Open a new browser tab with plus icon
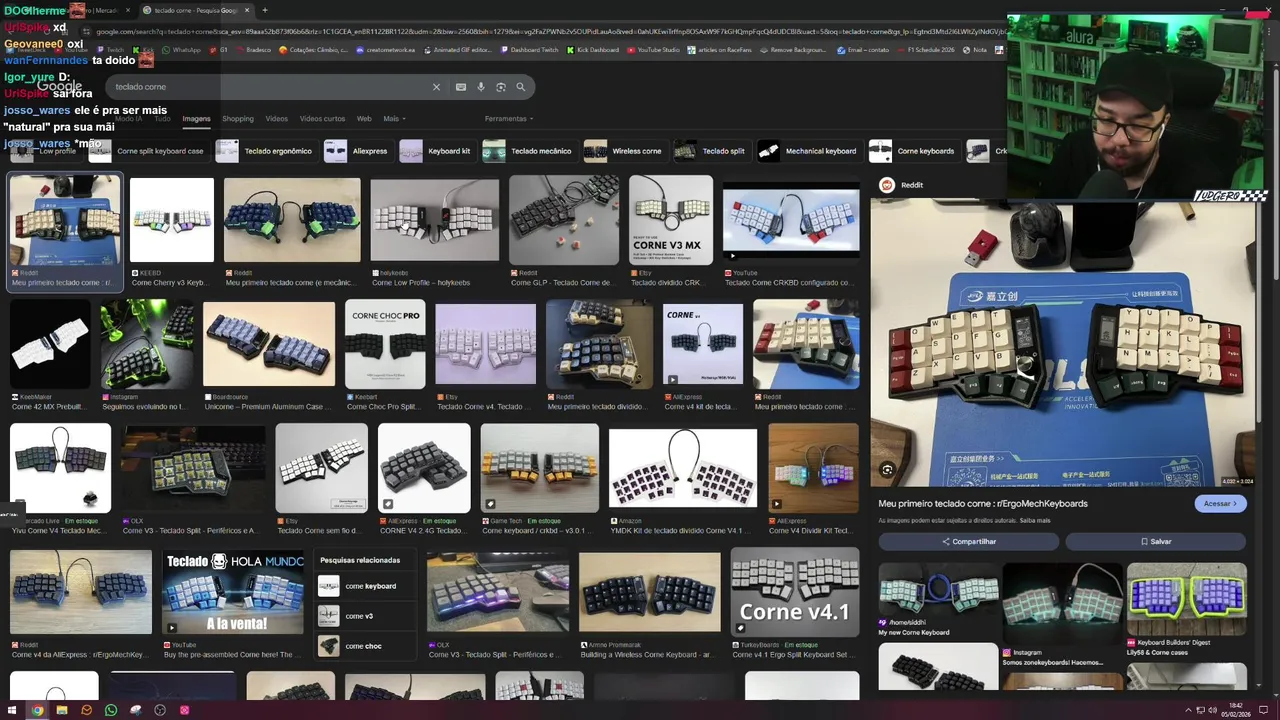Screen dimensions: 1280x720 (265, 10)
